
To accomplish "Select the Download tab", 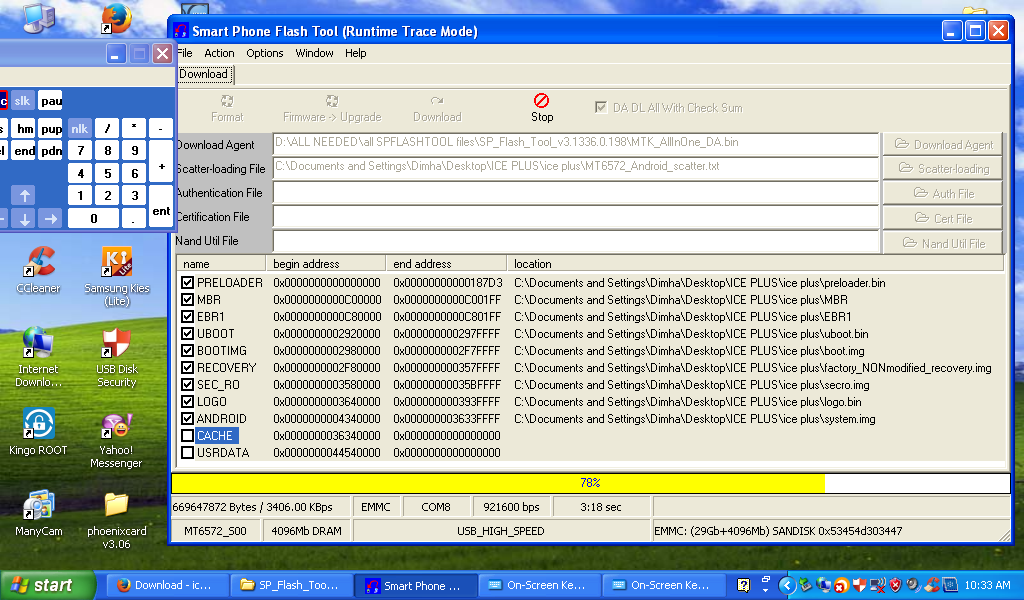I will [204, 74].
